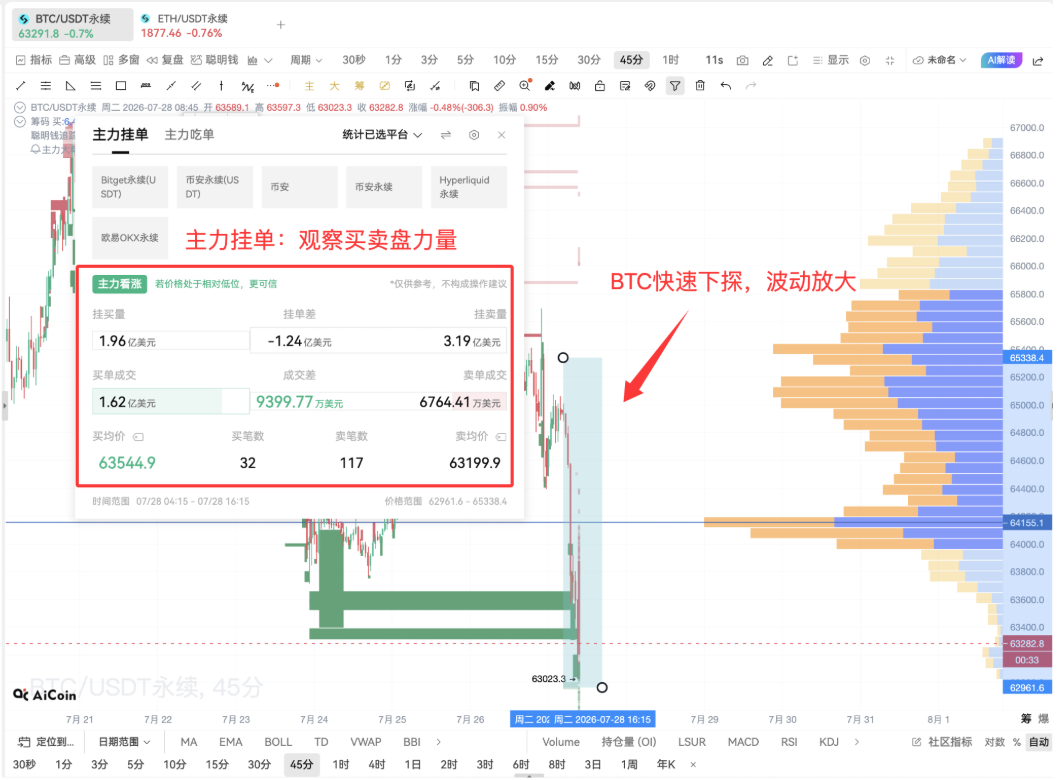Select the 15分 interval in top toolbar
The width and height of the screenshot is (1061, 780).
pyautogui.click(x=547, y=60)
